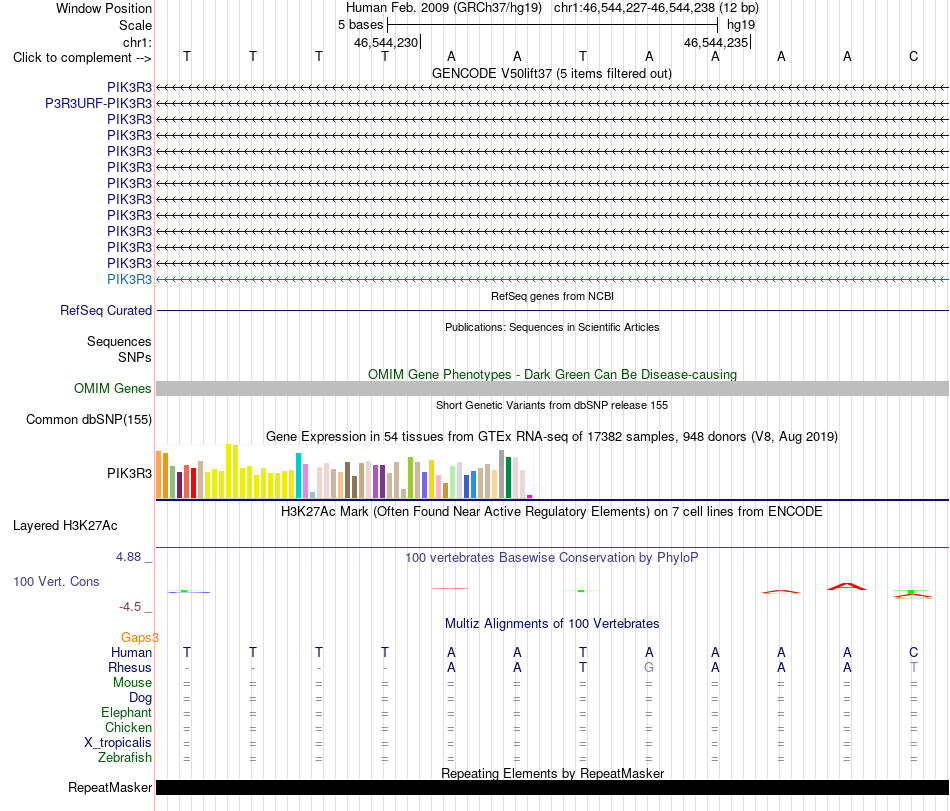Select the Chicken species label
The image size is (950, 811).
click(128, 727)
